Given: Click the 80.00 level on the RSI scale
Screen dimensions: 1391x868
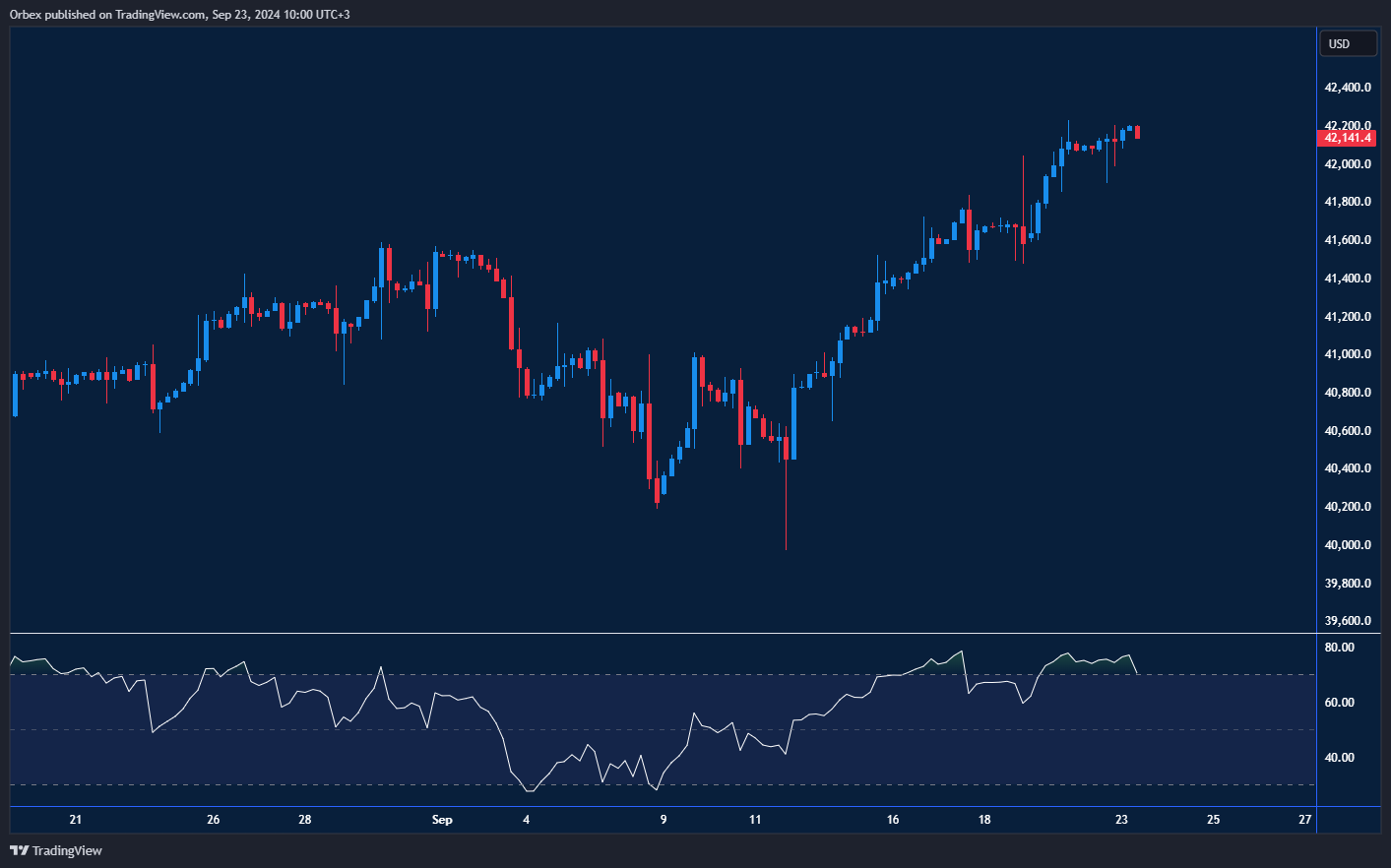Looking at the screenshot, I should (x=1339, y=648).
